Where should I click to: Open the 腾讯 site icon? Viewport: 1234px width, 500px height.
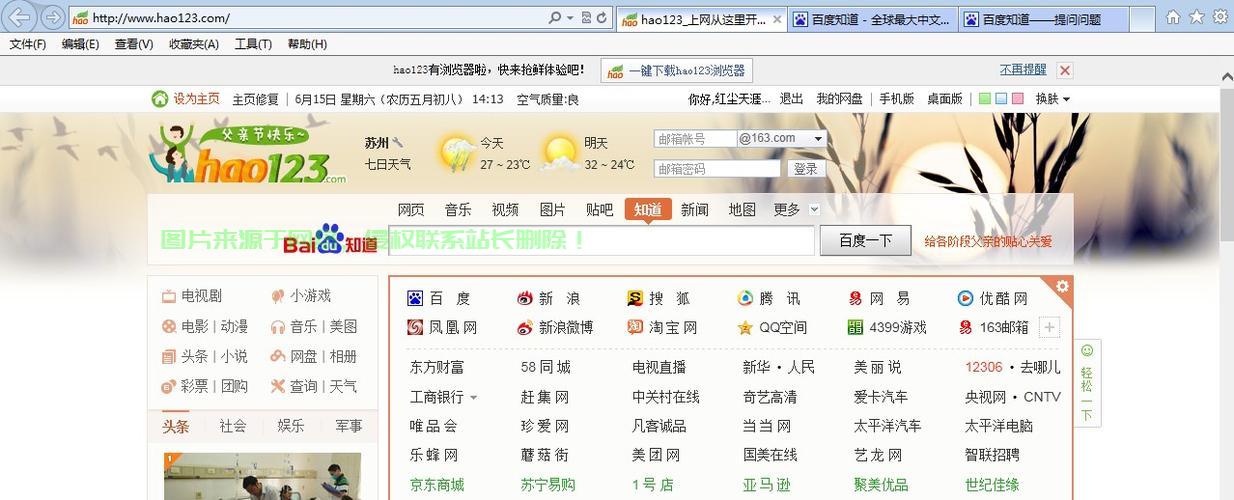click(745, 298)
